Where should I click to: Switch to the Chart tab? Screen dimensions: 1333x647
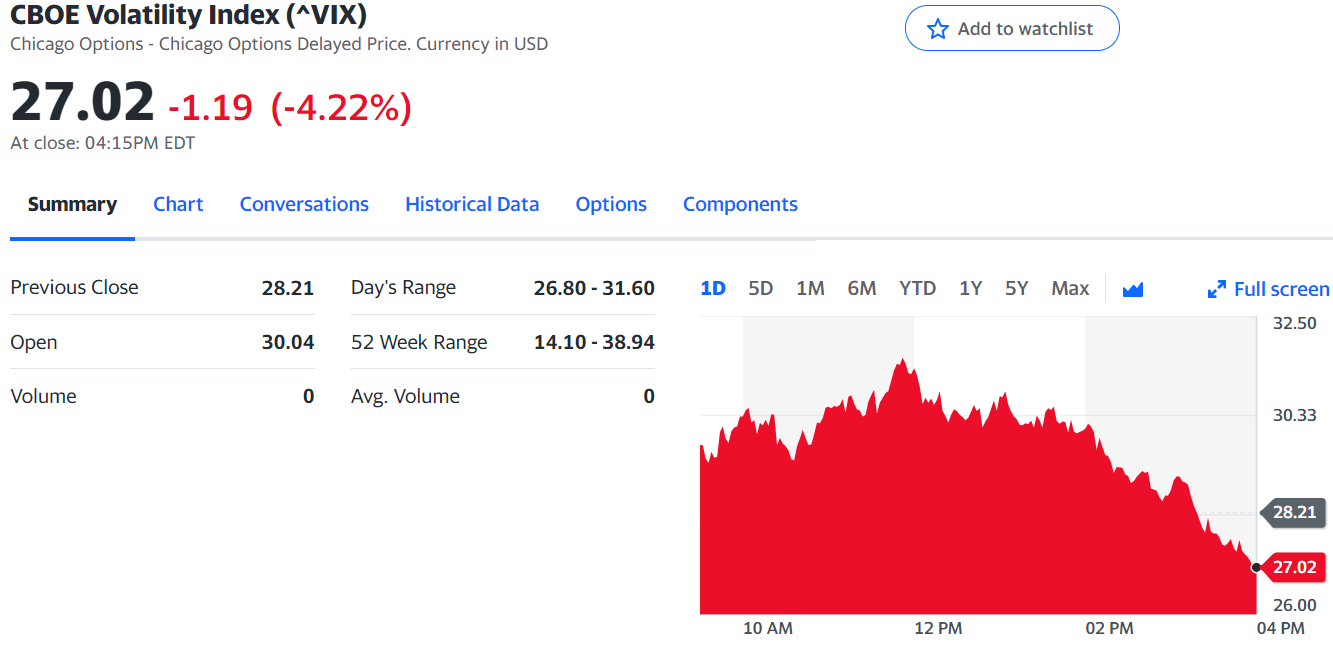pos(178,204)
